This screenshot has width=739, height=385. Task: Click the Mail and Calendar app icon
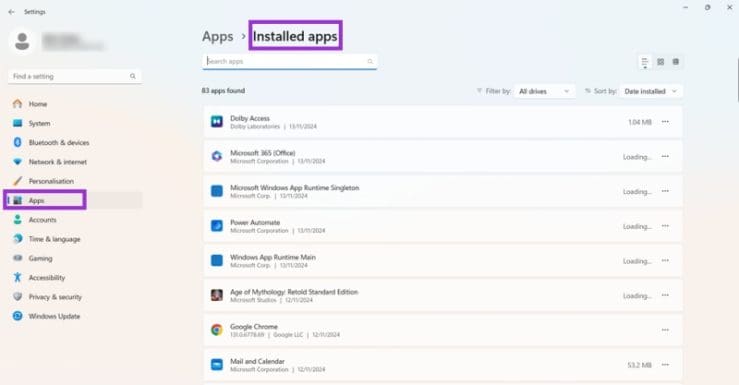click(217, 365)
